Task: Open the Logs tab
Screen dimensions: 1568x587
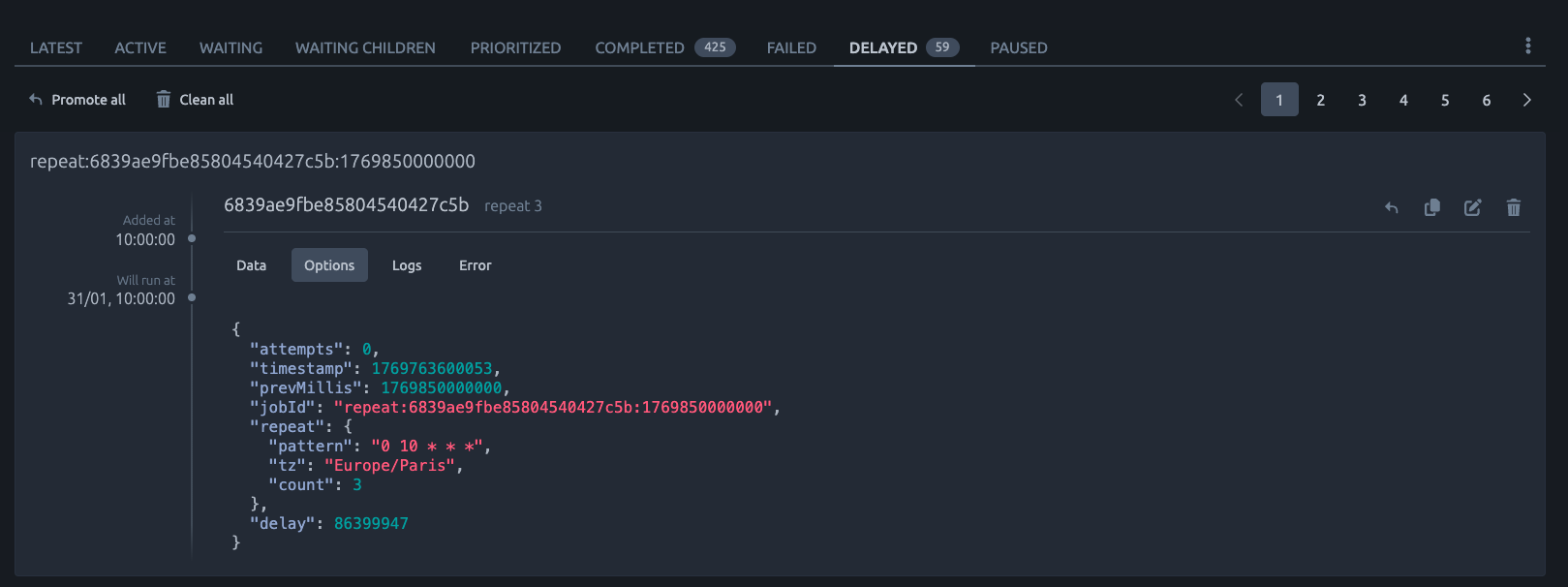Action: 407,265
